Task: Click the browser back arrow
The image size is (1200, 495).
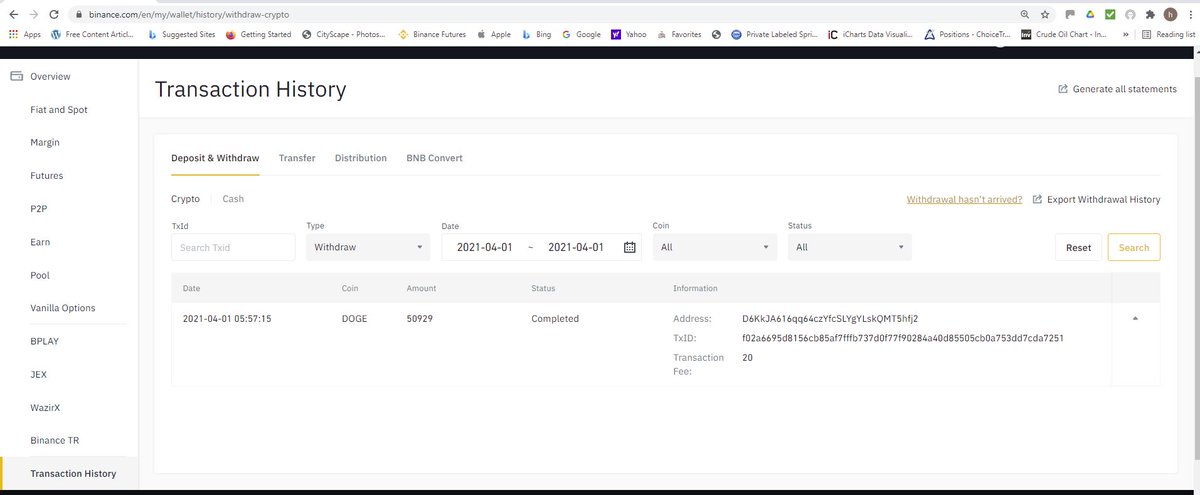Action: coord(13,15)
